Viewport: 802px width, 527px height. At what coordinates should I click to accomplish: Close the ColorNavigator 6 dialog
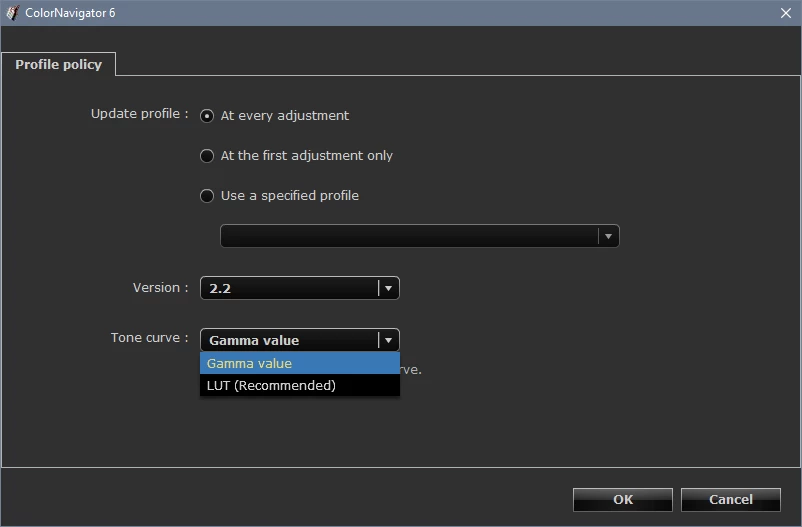coord(786,13)
